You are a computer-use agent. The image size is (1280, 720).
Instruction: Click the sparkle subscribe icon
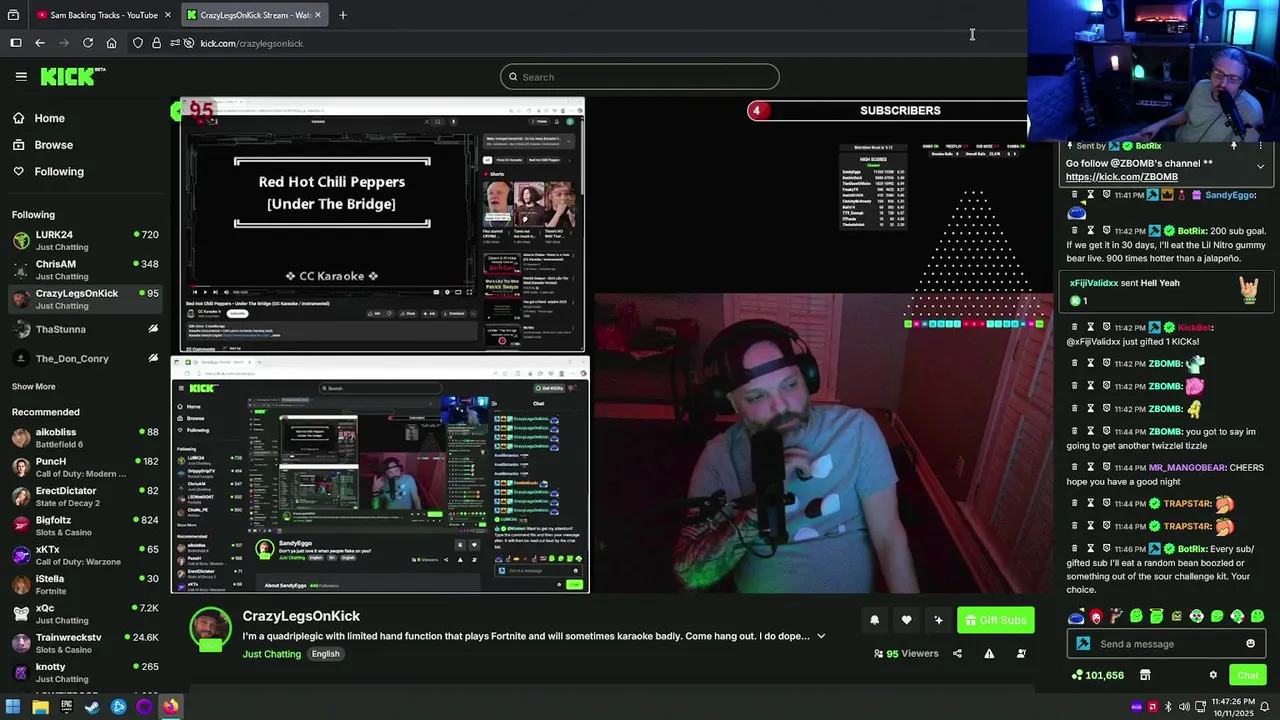[938, 620]
